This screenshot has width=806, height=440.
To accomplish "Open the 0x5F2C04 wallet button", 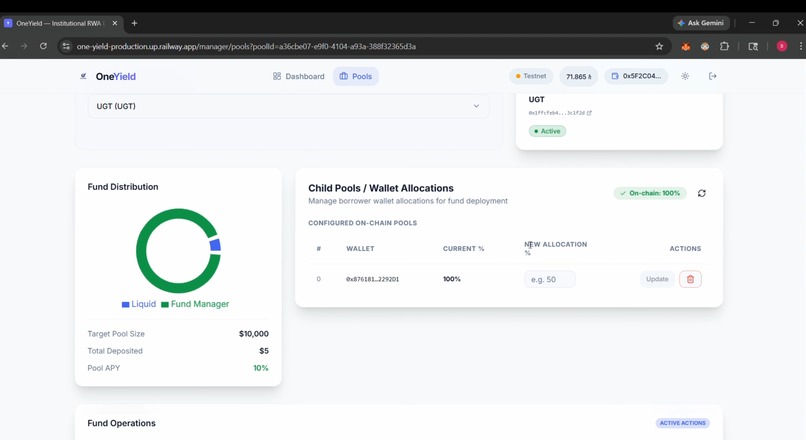I will point(636,76).
